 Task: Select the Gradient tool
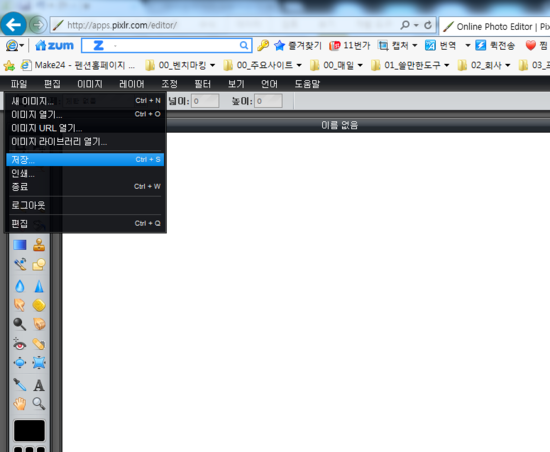click(x=20, y=245)
